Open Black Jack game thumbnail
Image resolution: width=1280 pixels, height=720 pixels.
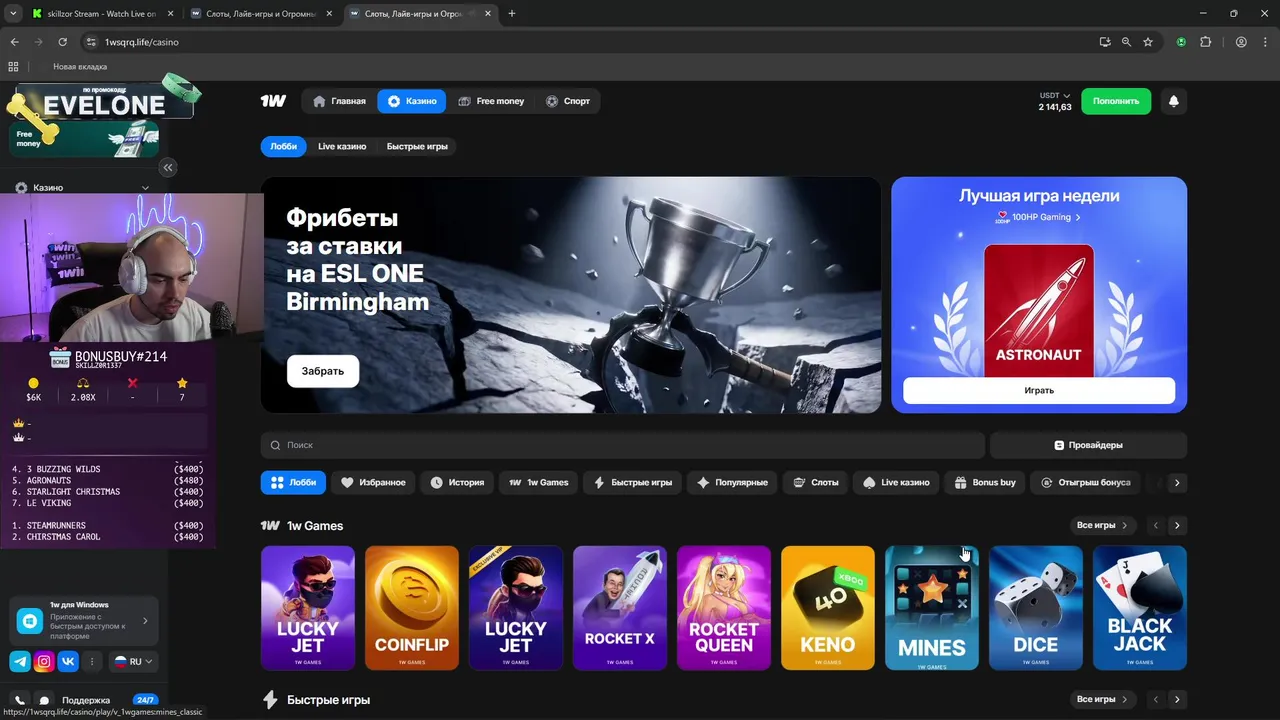pyautogui.click(x=1140, y=608)
